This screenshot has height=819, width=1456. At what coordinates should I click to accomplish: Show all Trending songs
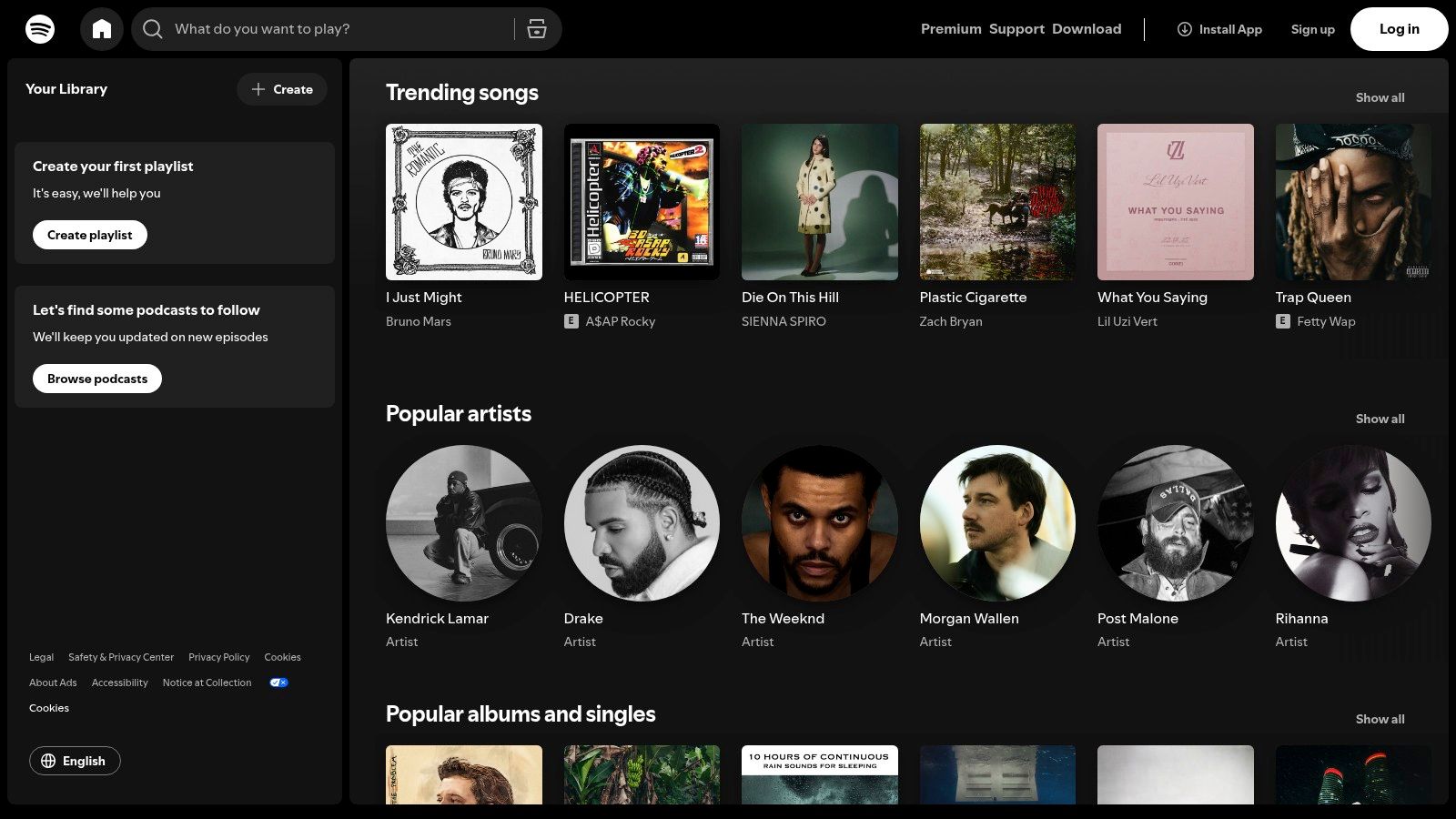[1380, 97]
